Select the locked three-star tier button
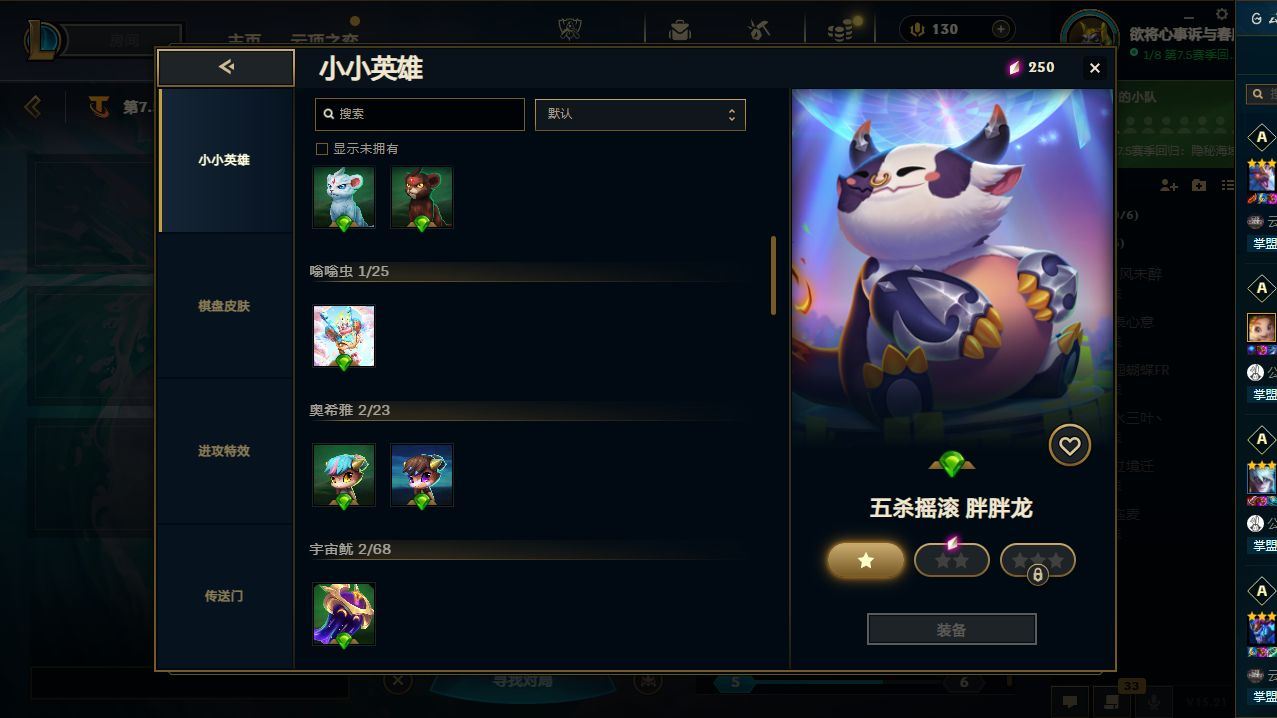The height and width of the screenshot is (718, 1277). tap(1037, 560)
